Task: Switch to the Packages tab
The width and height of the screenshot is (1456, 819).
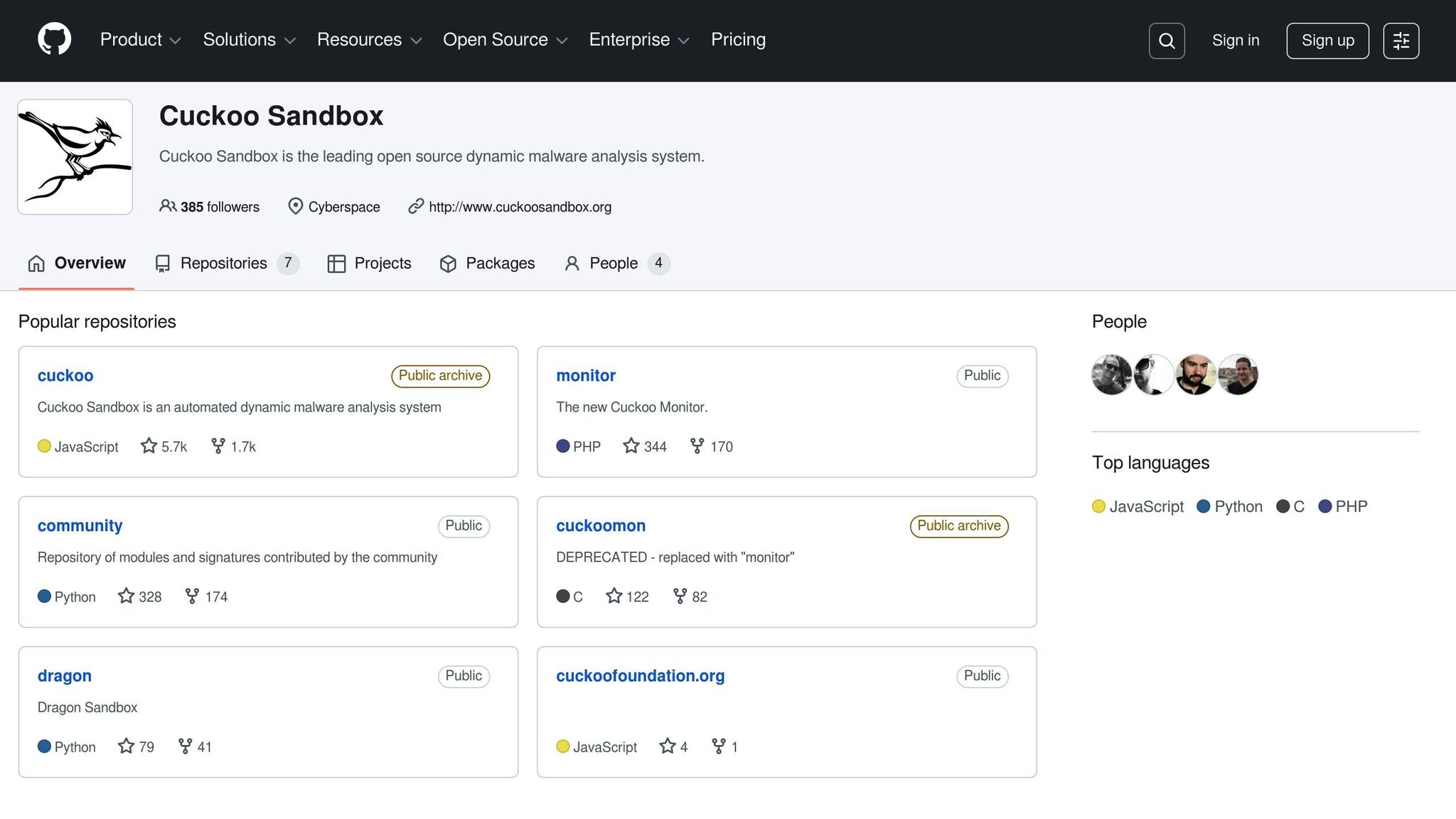Action: [x=487, y=264]
